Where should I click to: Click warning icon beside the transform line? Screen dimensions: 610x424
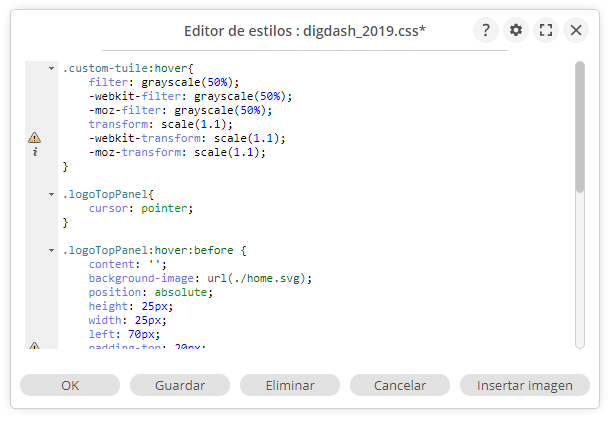point(34,138)
